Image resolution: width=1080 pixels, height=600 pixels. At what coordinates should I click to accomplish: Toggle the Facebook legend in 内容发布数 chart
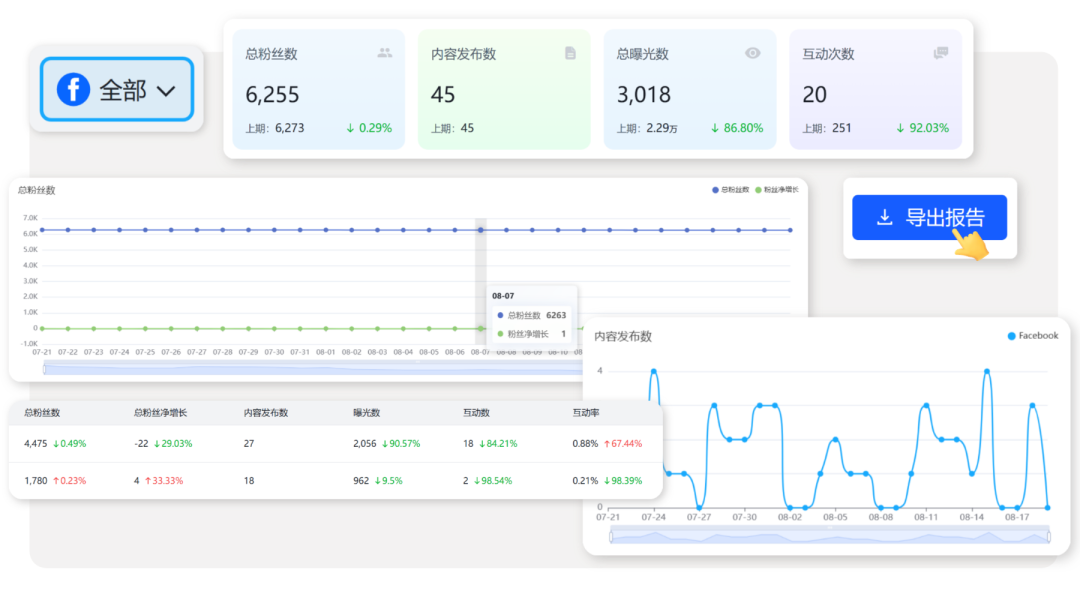pos(1032,336)
